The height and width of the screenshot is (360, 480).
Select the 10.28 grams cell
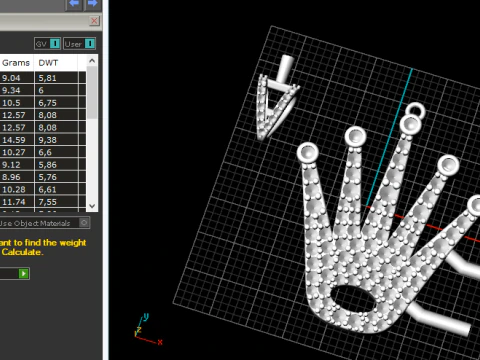[17, 189]
